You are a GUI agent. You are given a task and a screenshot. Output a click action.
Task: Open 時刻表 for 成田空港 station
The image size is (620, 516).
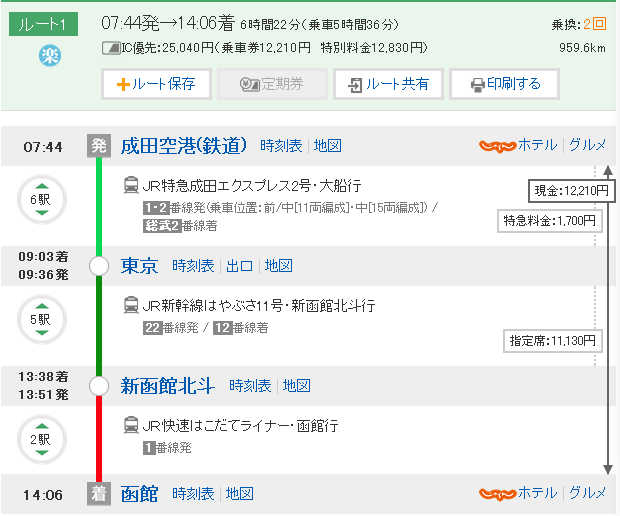pyautogui.click(x=281, y=146)
